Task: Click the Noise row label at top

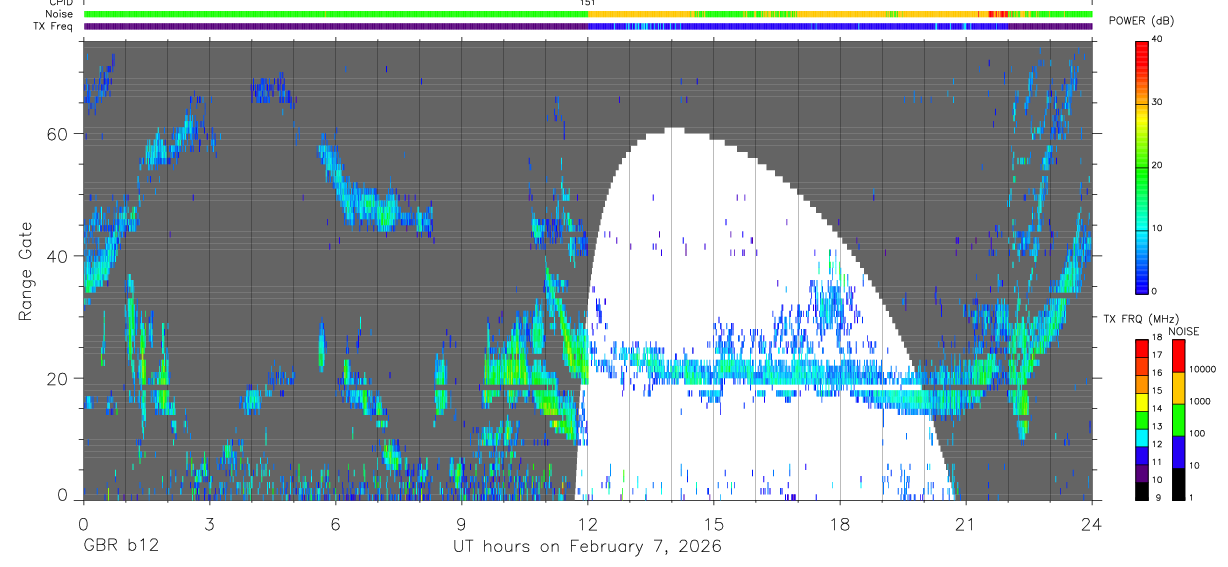Action: pyautogui.click(x=60, y=14)
